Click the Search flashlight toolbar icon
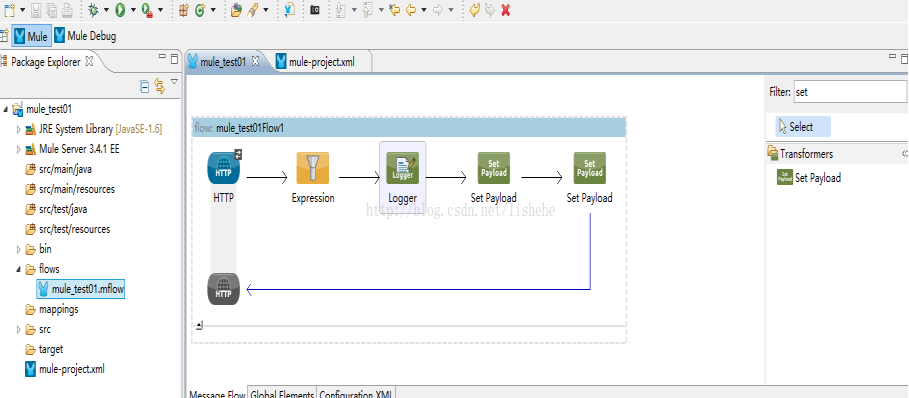This screenshot has height=398, width=909. pyautogui.click(x=253, y=10)
